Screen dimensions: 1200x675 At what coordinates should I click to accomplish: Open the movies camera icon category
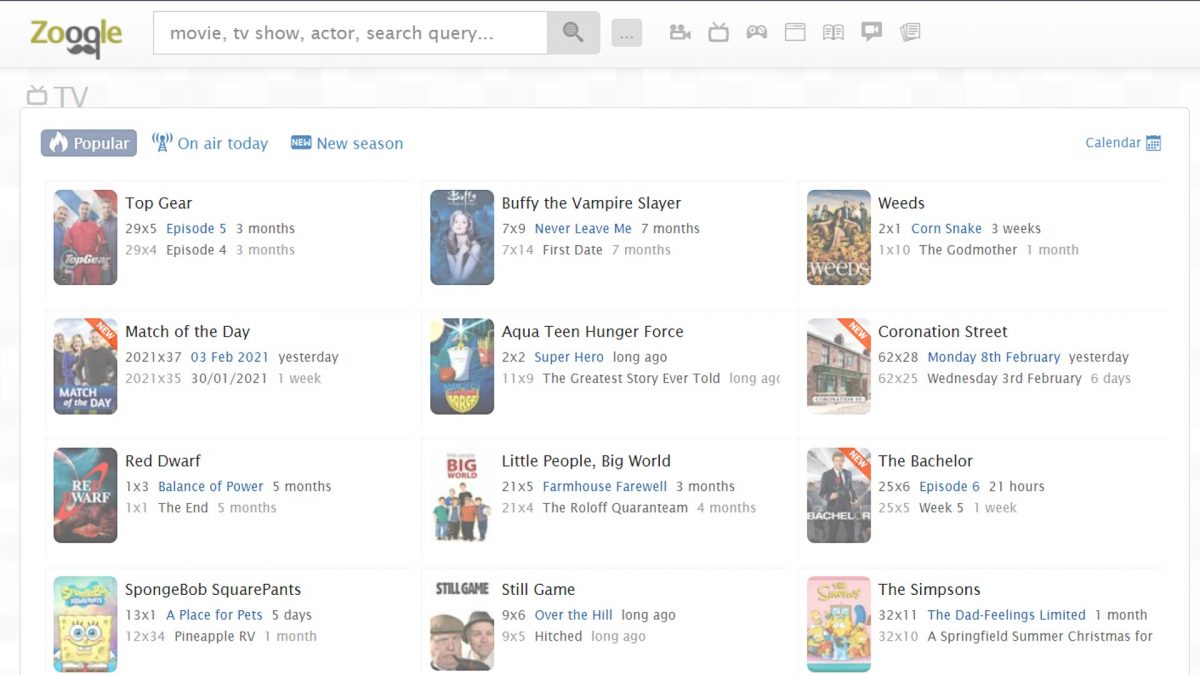pyautogui.click(x=680, y=33)
